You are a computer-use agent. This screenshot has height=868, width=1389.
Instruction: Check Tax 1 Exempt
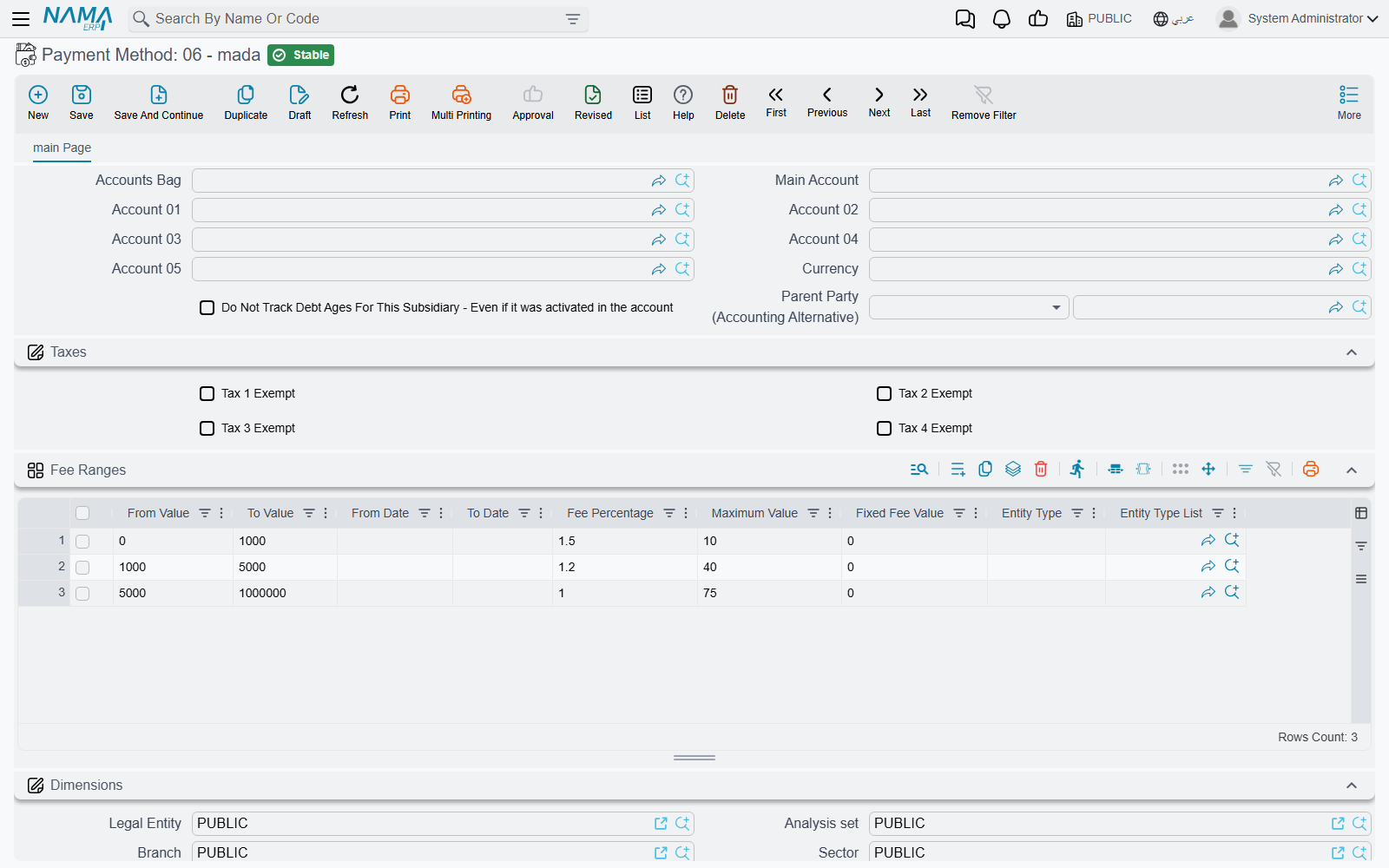coord(207,393)
